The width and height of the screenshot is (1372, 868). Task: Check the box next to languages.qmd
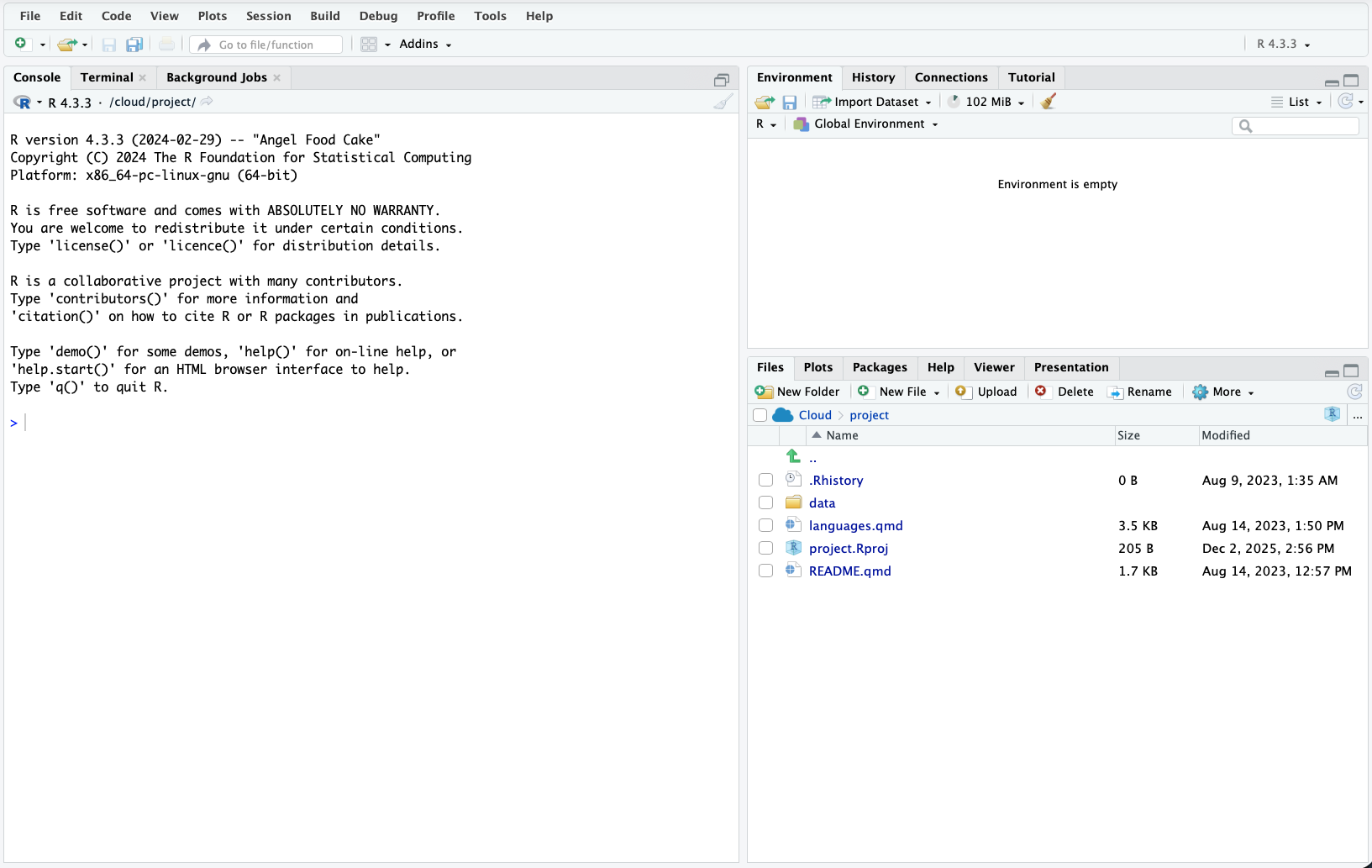[x=765, y=525]
